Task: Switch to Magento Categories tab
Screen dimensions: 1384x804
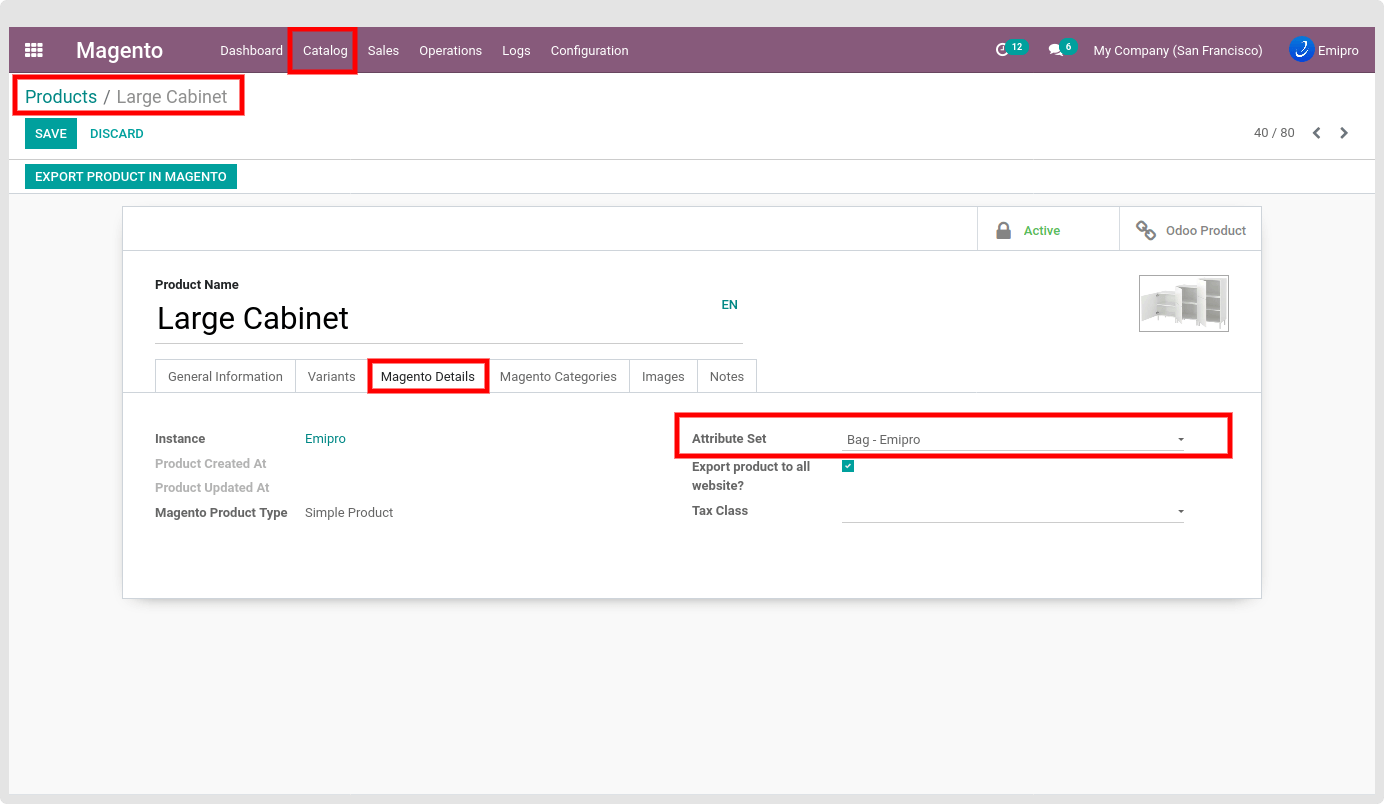Action: click(558, 376)
